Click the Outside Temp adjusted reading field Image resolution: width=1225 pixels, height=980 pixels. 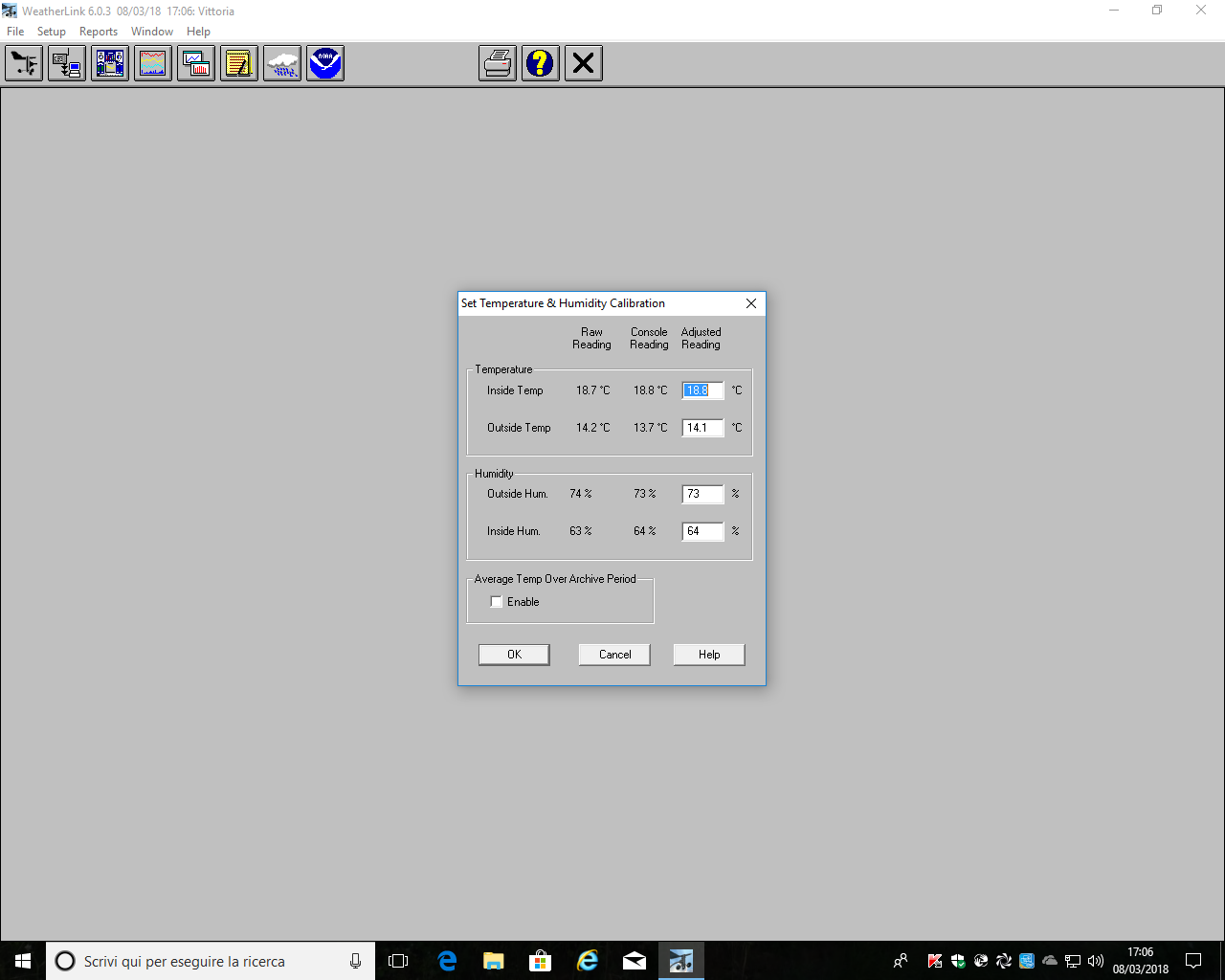point(702,428)
